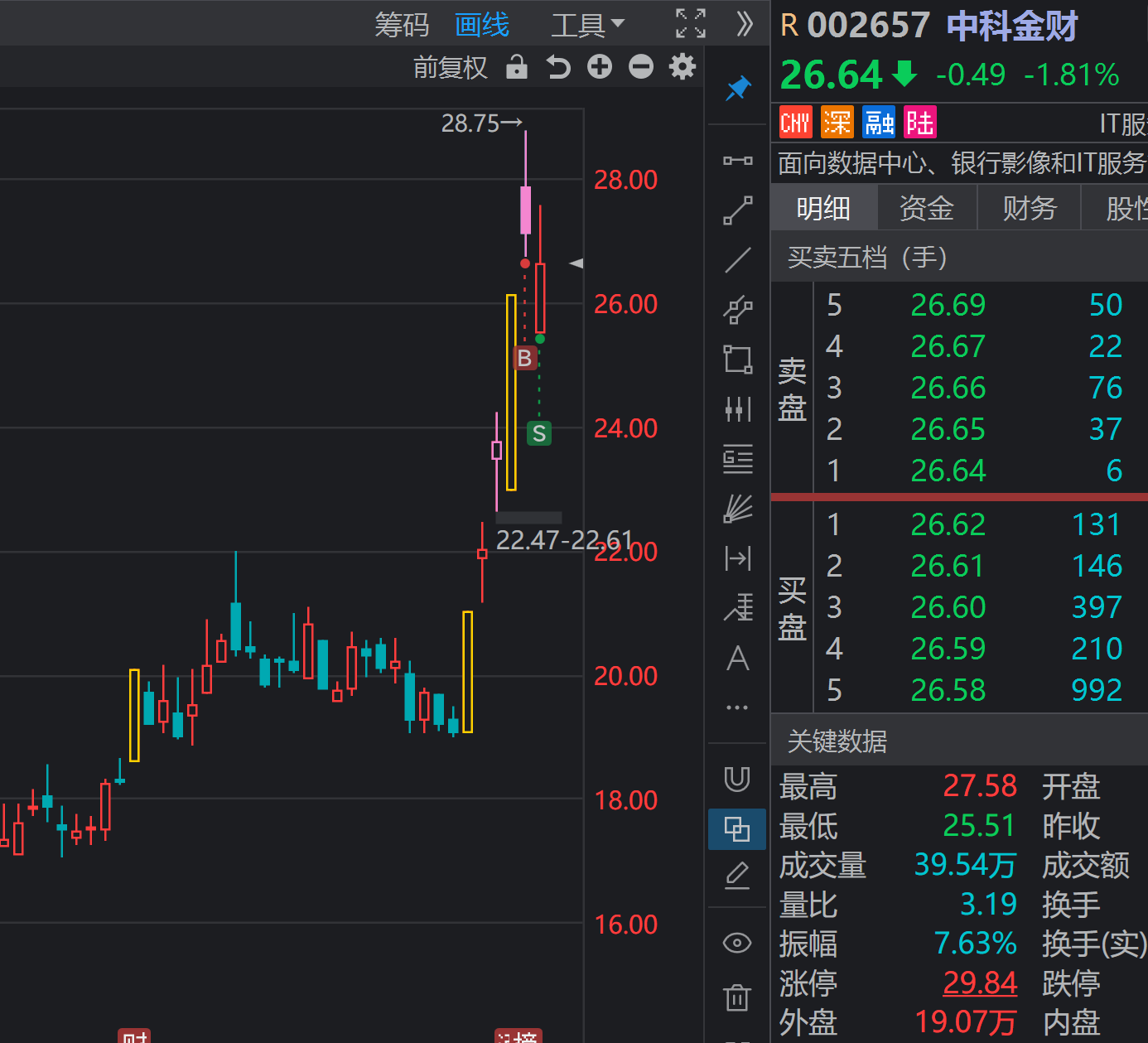Screen dimensions: 1148x1043
Task: Click the 关键数据 section header
Action: coord(837,741)
